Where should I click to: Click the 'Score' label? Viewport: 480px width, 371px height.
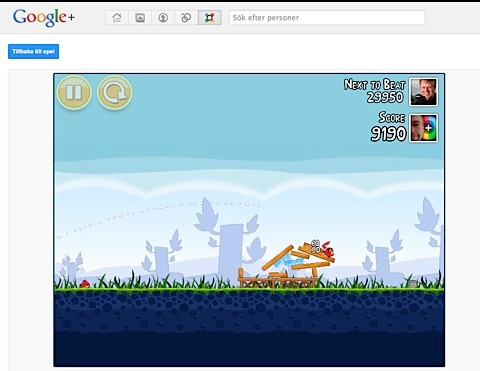tap(392, 118)
